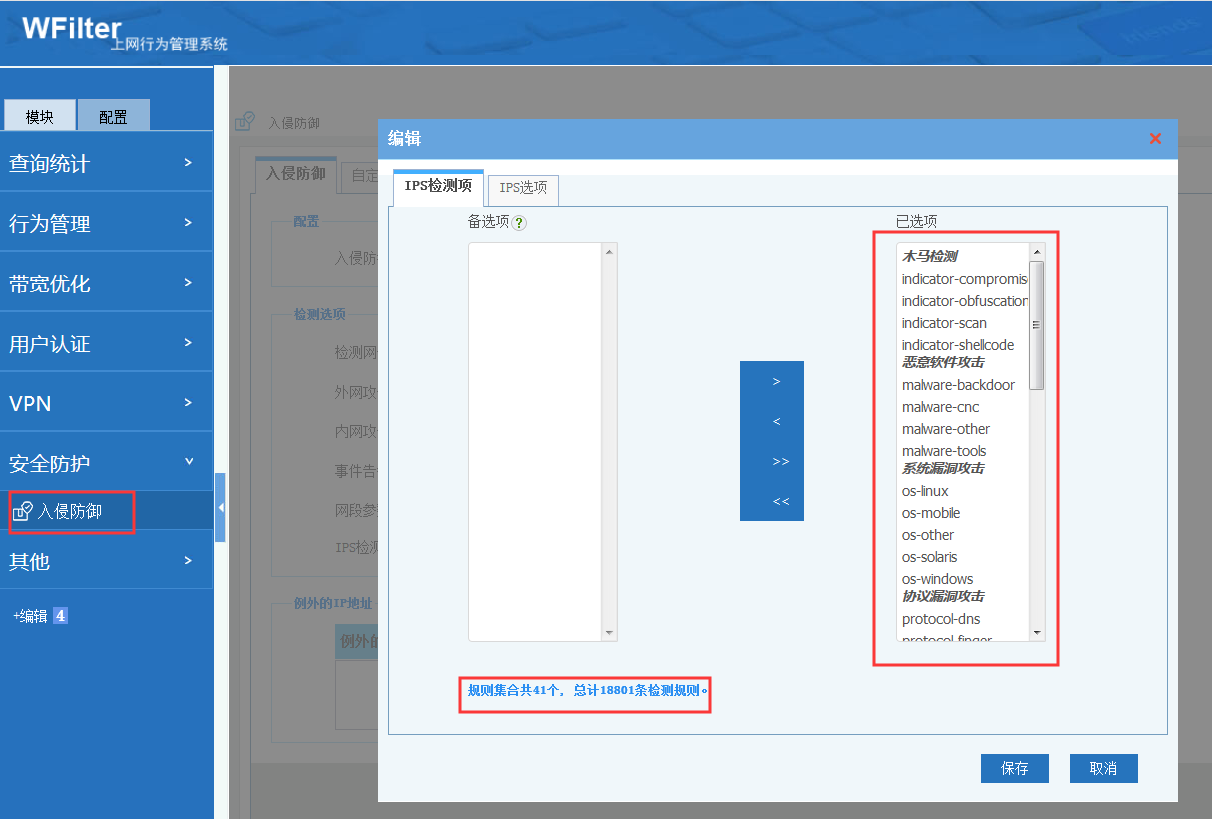Image resolution: width=1212 pixels, height=819 pixels.
Task: Move all items right with double arrow
Action: (780, 462)
